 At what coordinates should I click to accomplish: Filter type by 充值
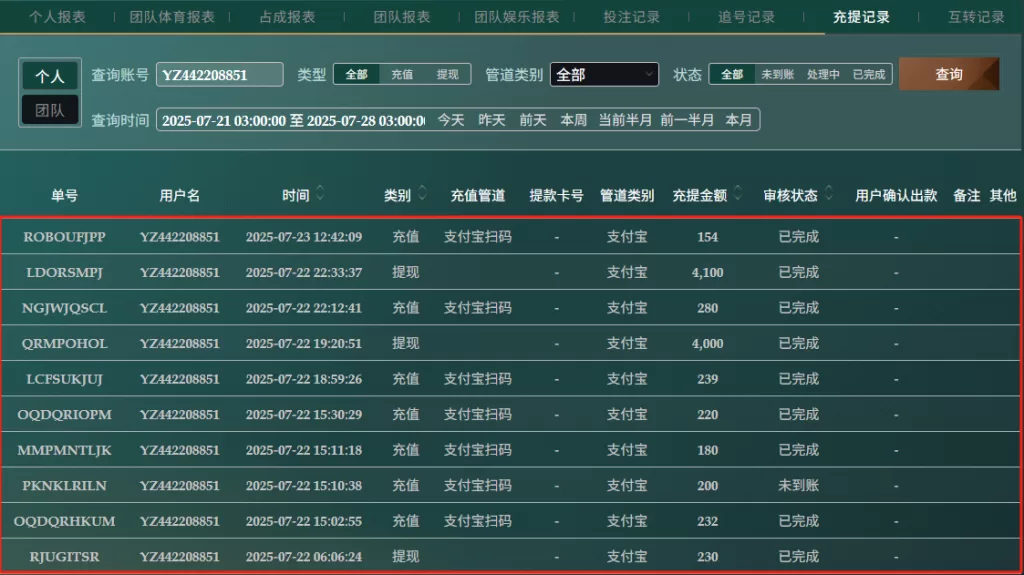[x=402, y=74]
